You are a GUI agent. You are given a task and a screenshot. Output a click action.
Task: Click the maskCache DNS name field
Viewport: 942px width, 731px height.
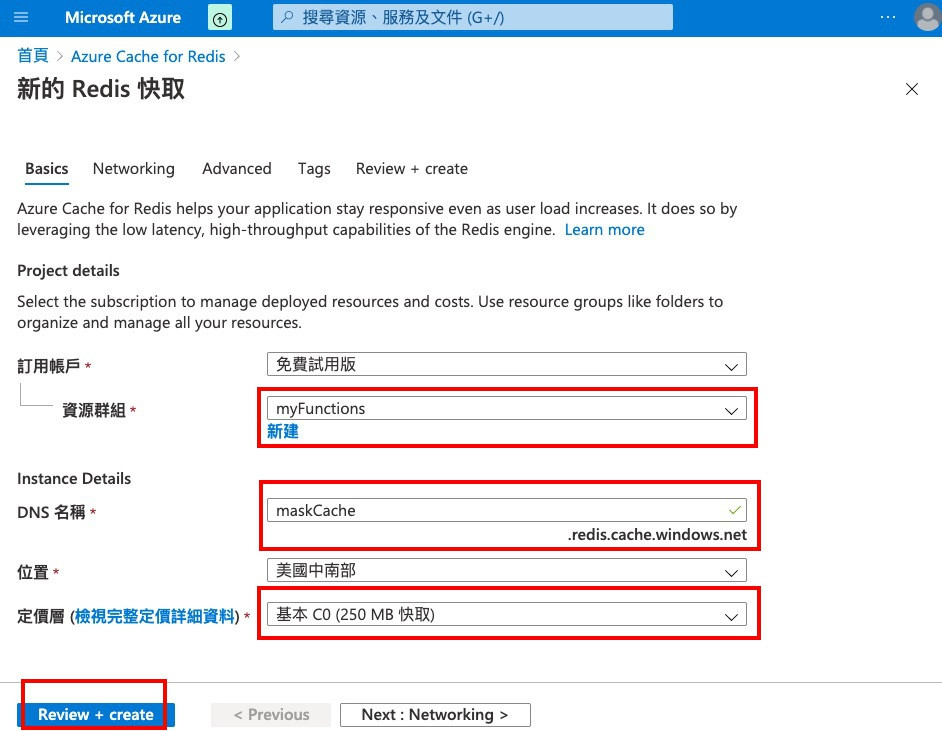point(506,511)
